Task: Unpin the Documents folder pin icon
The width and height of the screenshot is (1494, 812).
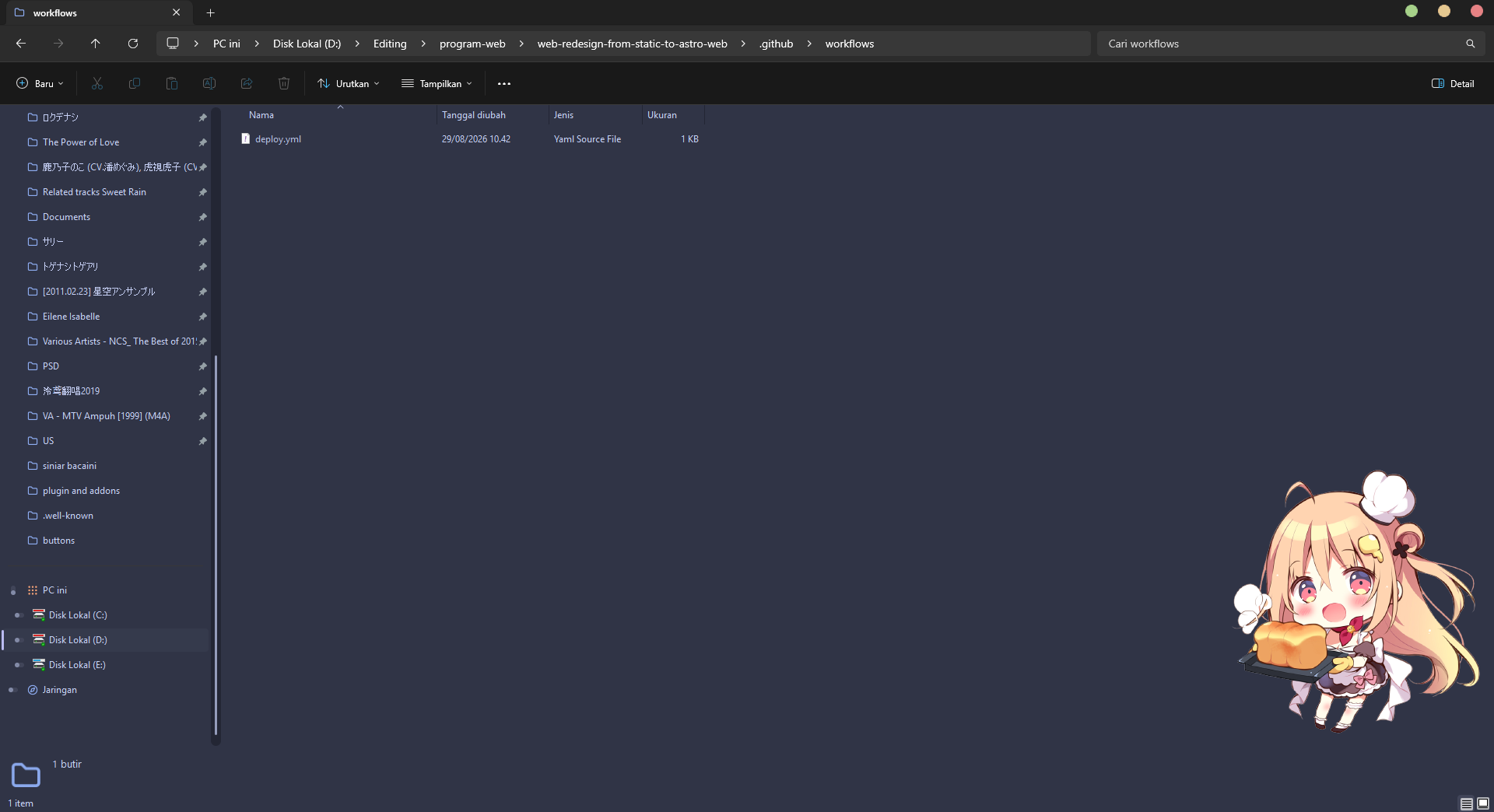Action: pos(202,217)
